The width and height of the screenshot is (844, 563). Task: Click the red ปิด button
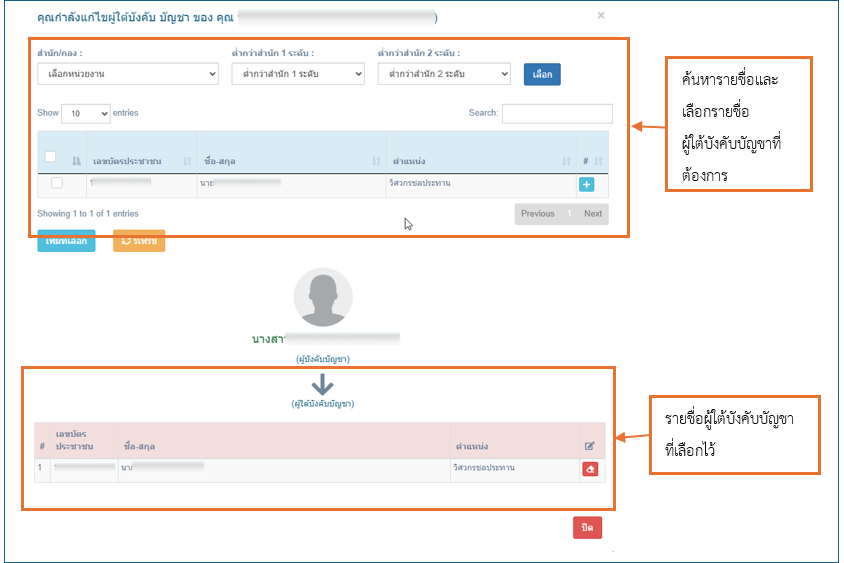tap(587, 527)
